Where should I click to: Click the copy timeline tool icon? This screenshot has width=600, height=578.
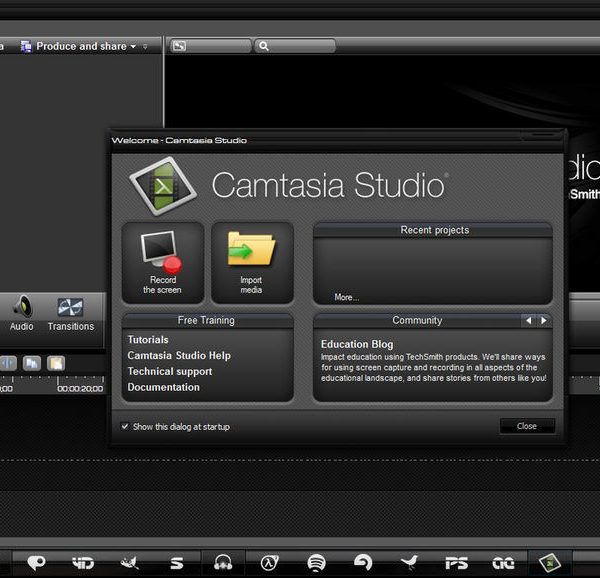[x=32, y=363]
